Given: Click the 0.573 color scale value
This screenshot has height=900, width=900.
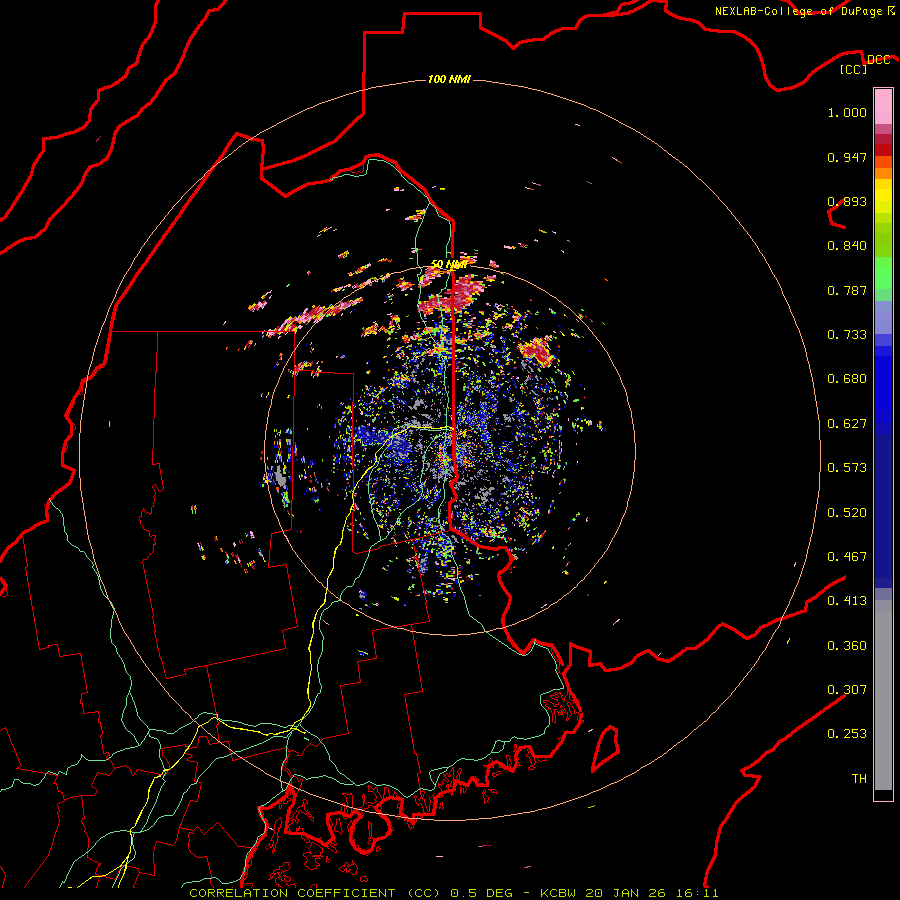Looking at the screenshot, I should [x=847, y=468].
